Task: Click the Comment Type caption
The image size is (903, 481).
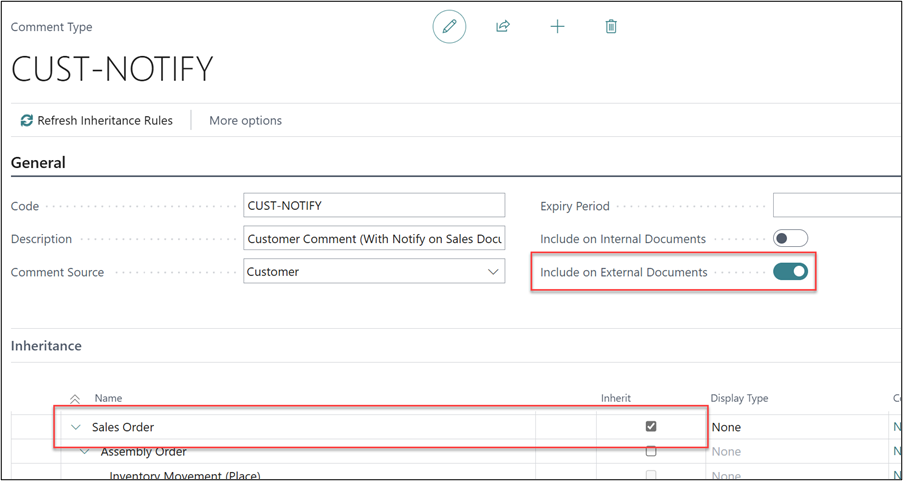Action: (51, 26)
